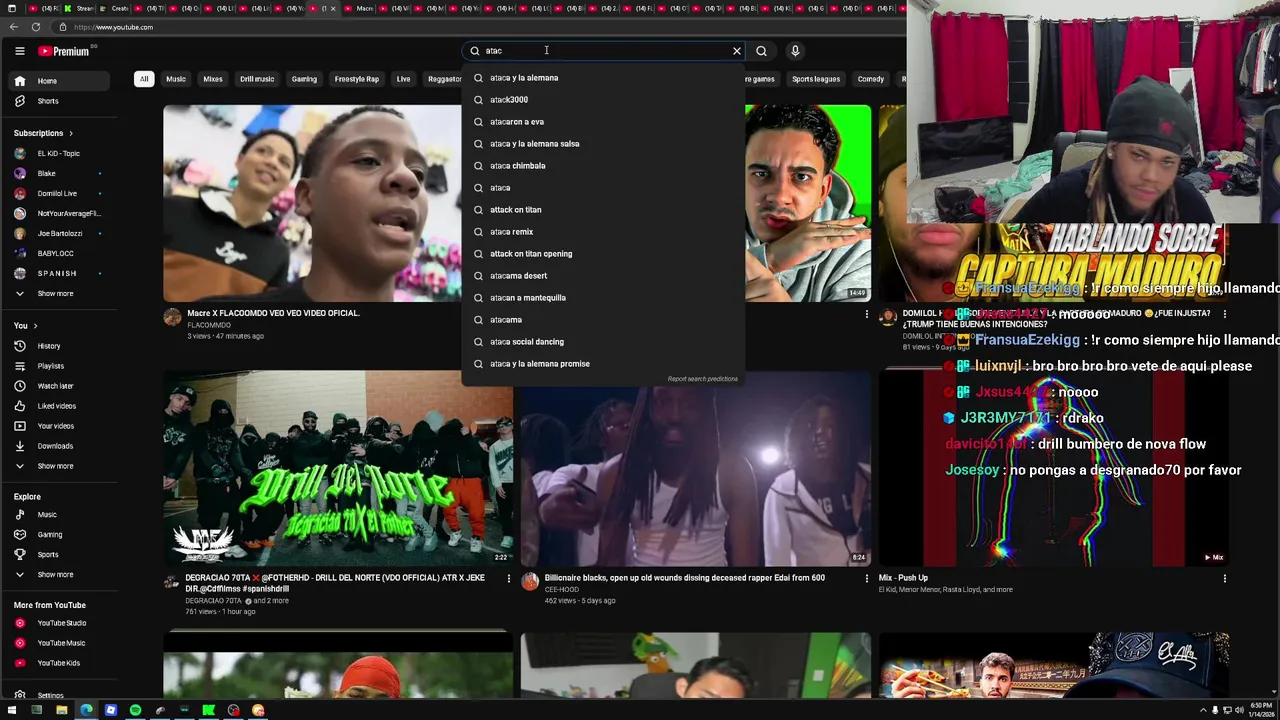
Task: Open Sports under Explore
Action: coord(59,555)
